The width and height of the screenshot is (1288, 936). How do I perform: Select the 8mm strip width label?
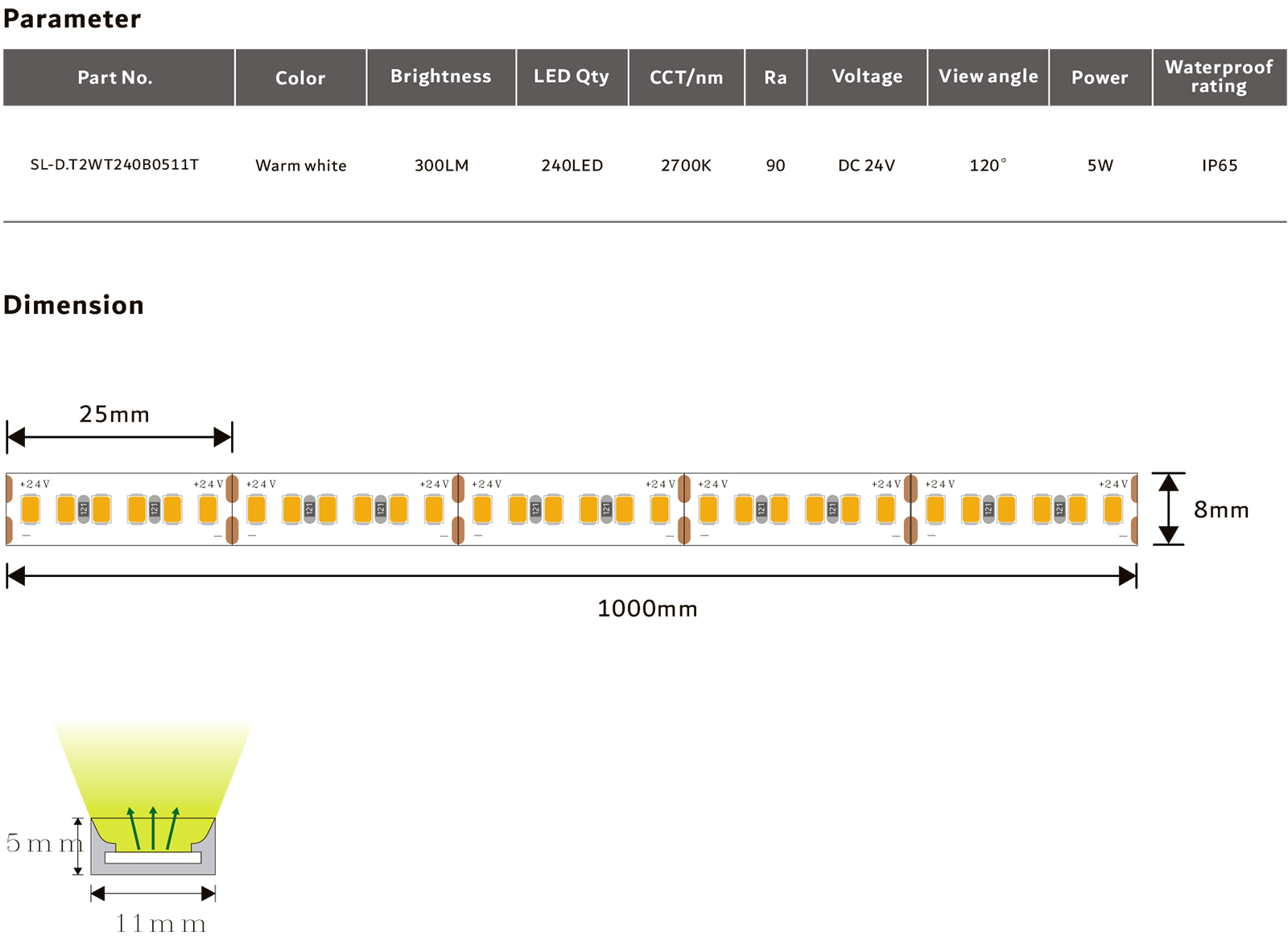coord(1220,510)
